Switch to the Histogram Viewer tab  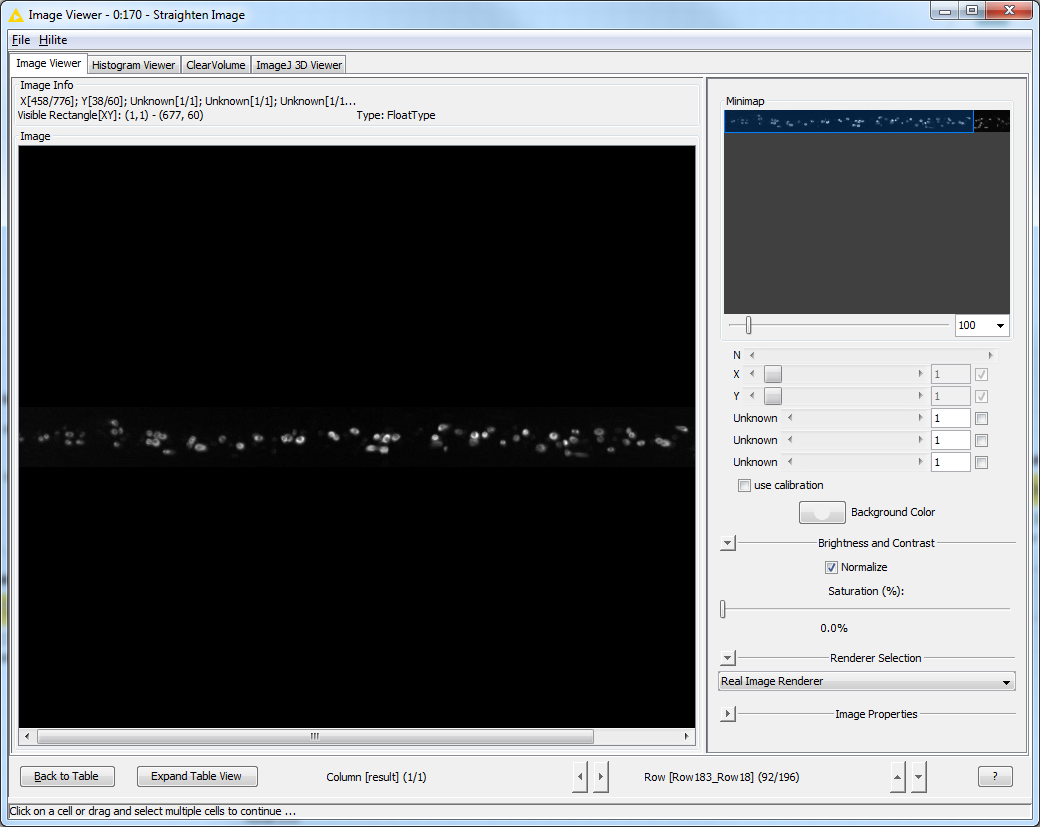(133, 65)
